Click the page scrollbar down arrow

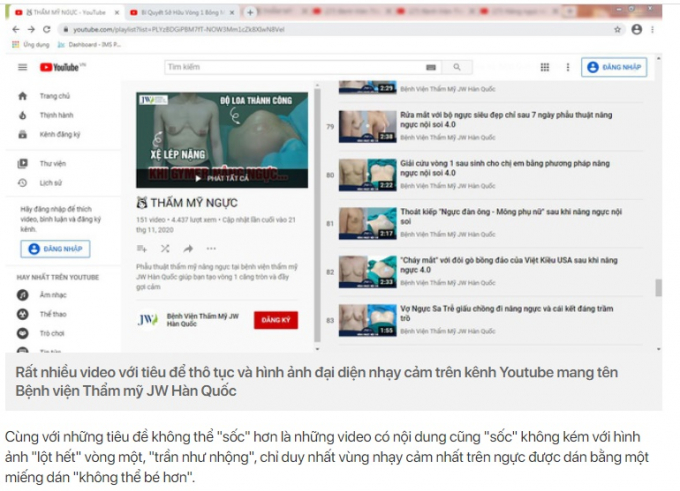click(658, 349)
